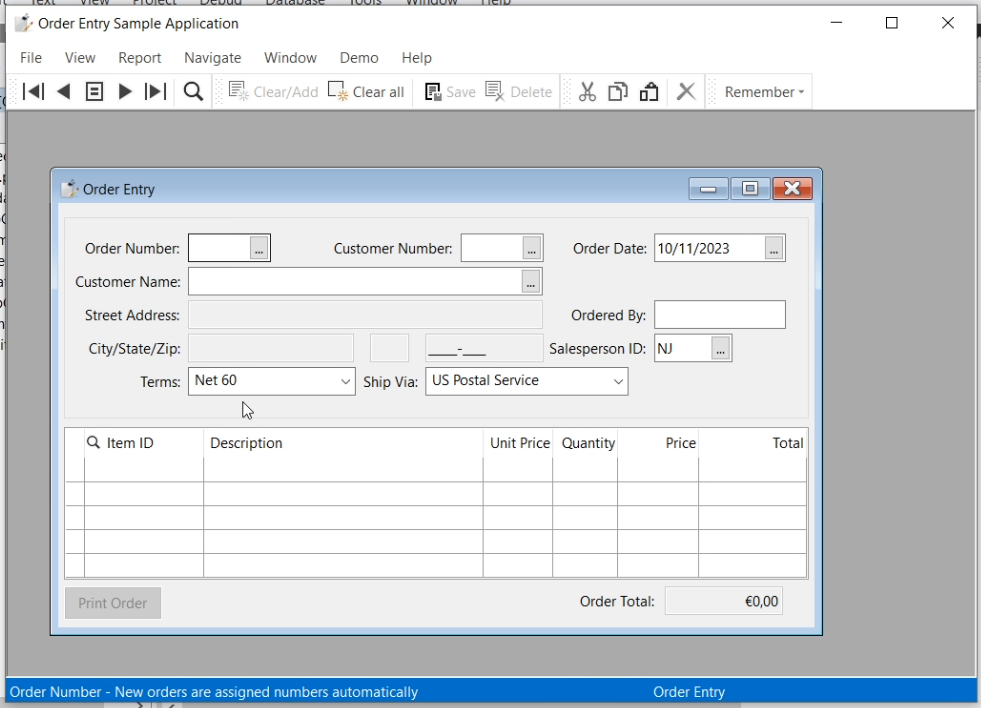Click the Salesperson ID lookup button
The height and width of the screenshot is (708, 981).
pos(721,348)
